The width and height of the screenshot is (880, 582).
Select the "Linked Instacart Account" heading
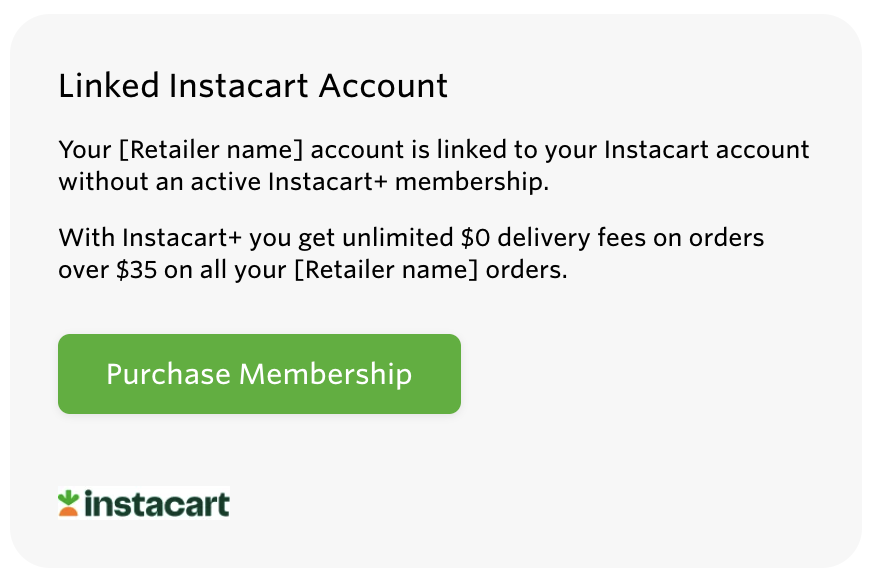pos(253,86)
